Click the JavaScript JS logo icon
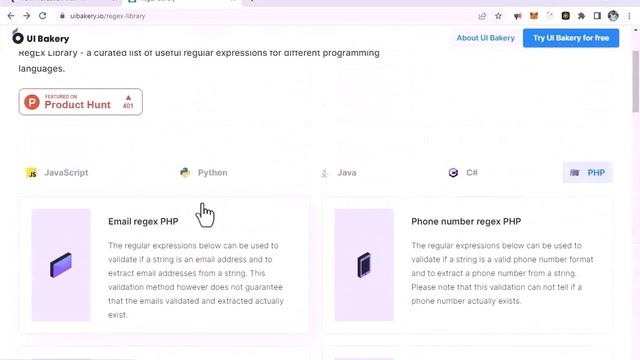 [x=31, y=173]
